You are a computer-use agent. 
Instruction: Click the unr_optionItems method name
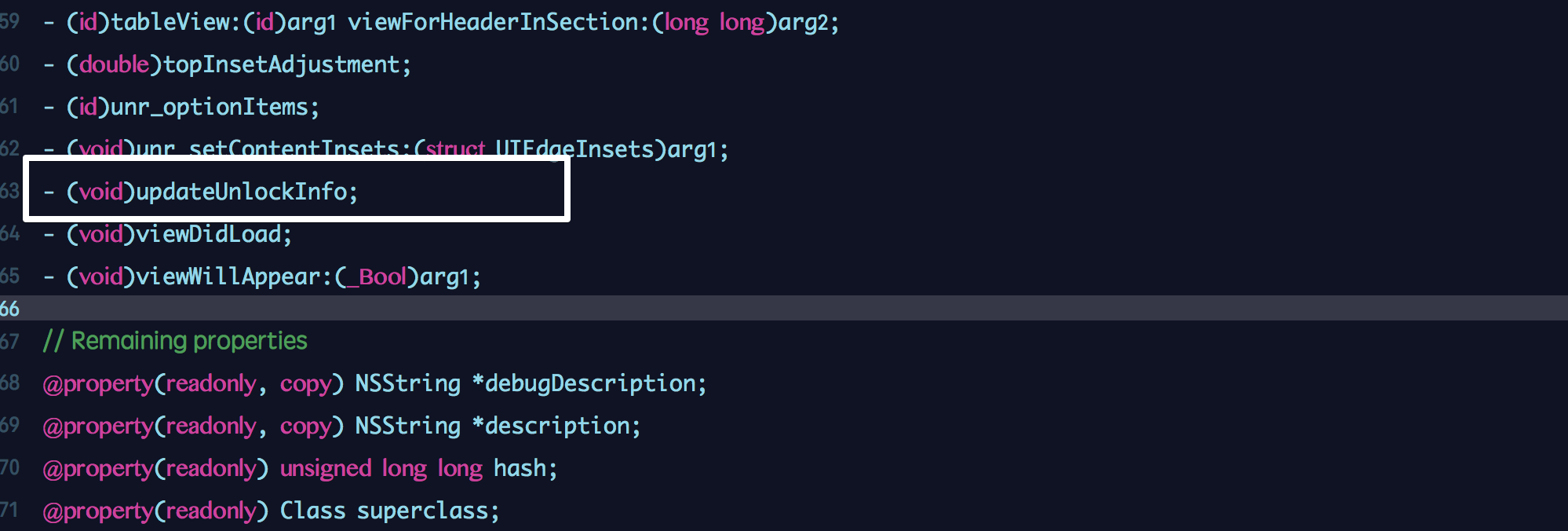[210, 107]
